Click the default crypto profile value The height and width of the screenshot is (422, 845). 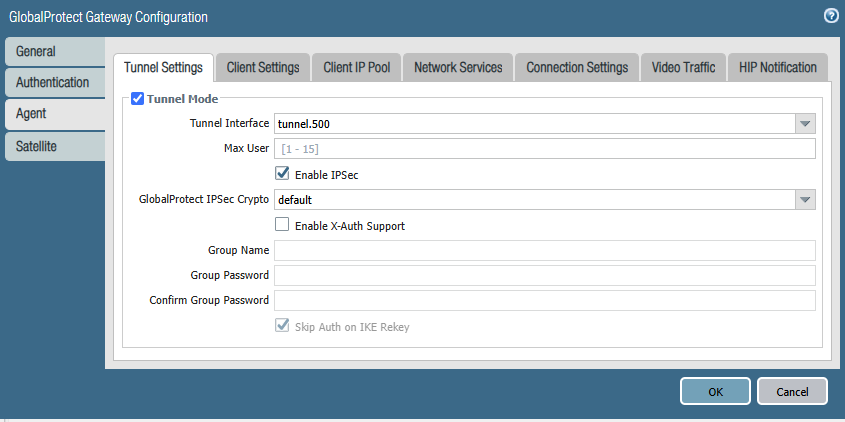click(x=295, y=200)
